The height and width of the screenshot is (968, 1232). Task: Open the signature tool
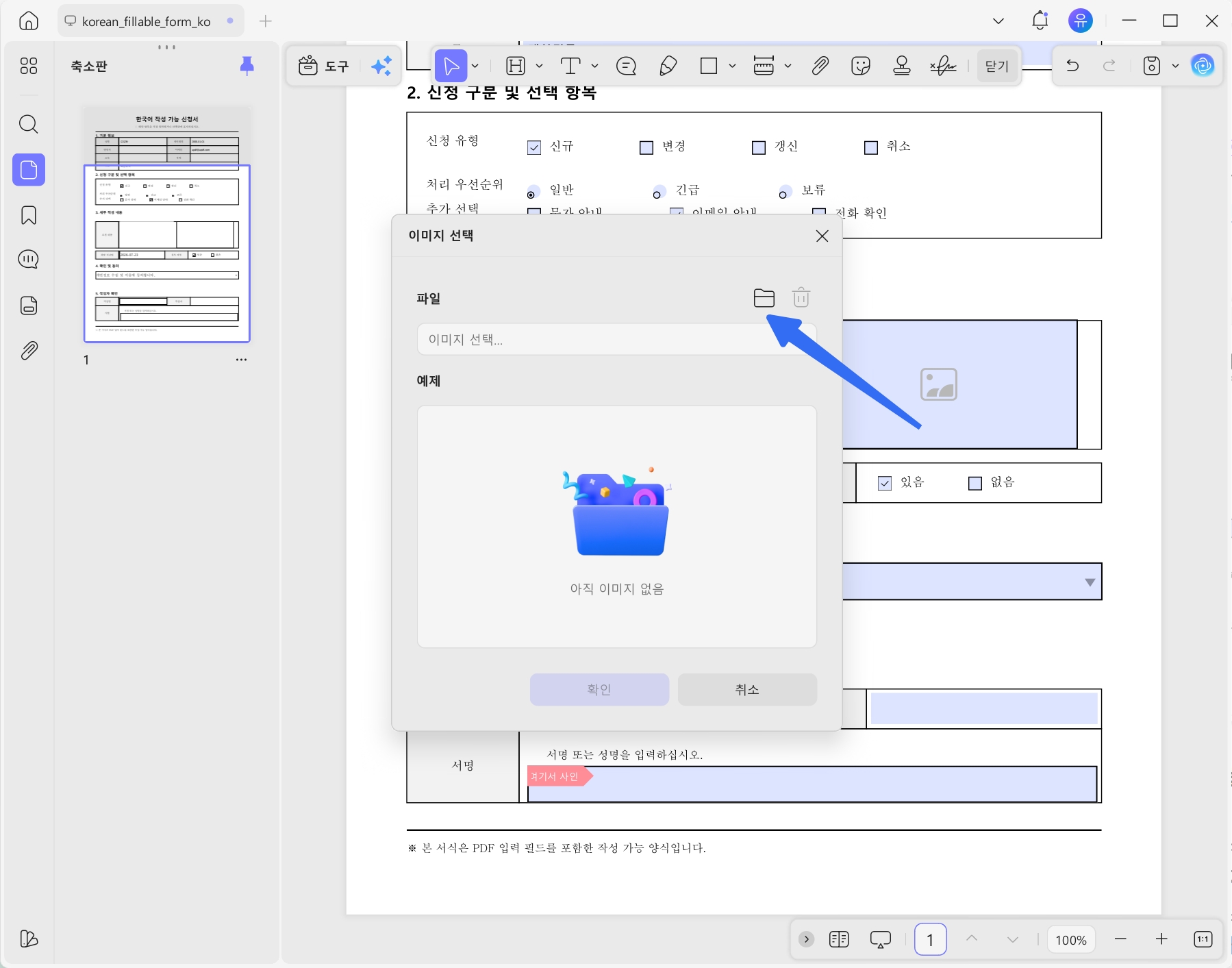coord(943,66)
